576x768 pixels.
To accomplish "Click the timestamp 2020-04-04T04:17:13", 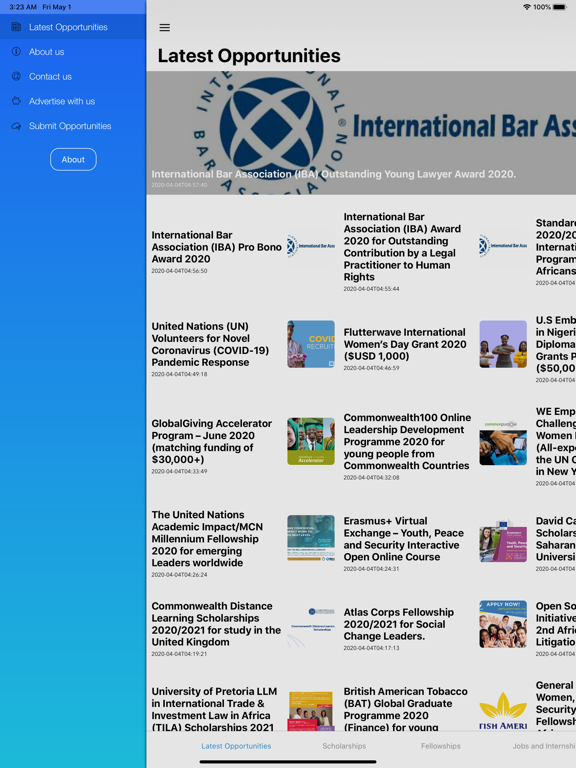I will pyautogui.click(x=371, y=648).
